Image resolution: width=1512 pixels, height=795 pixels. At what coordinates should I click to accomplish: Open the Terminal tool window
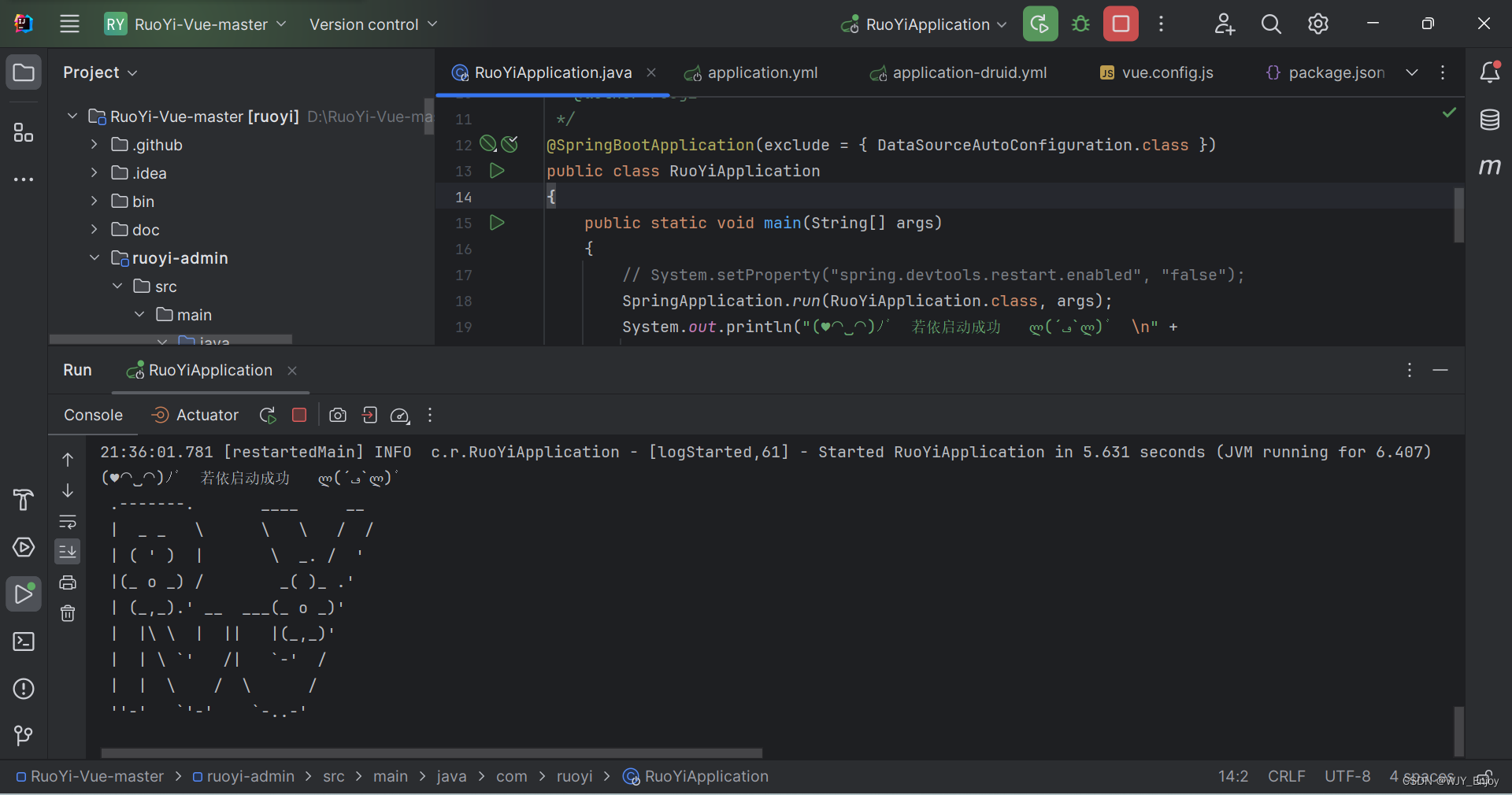click(x=24, y=642)
